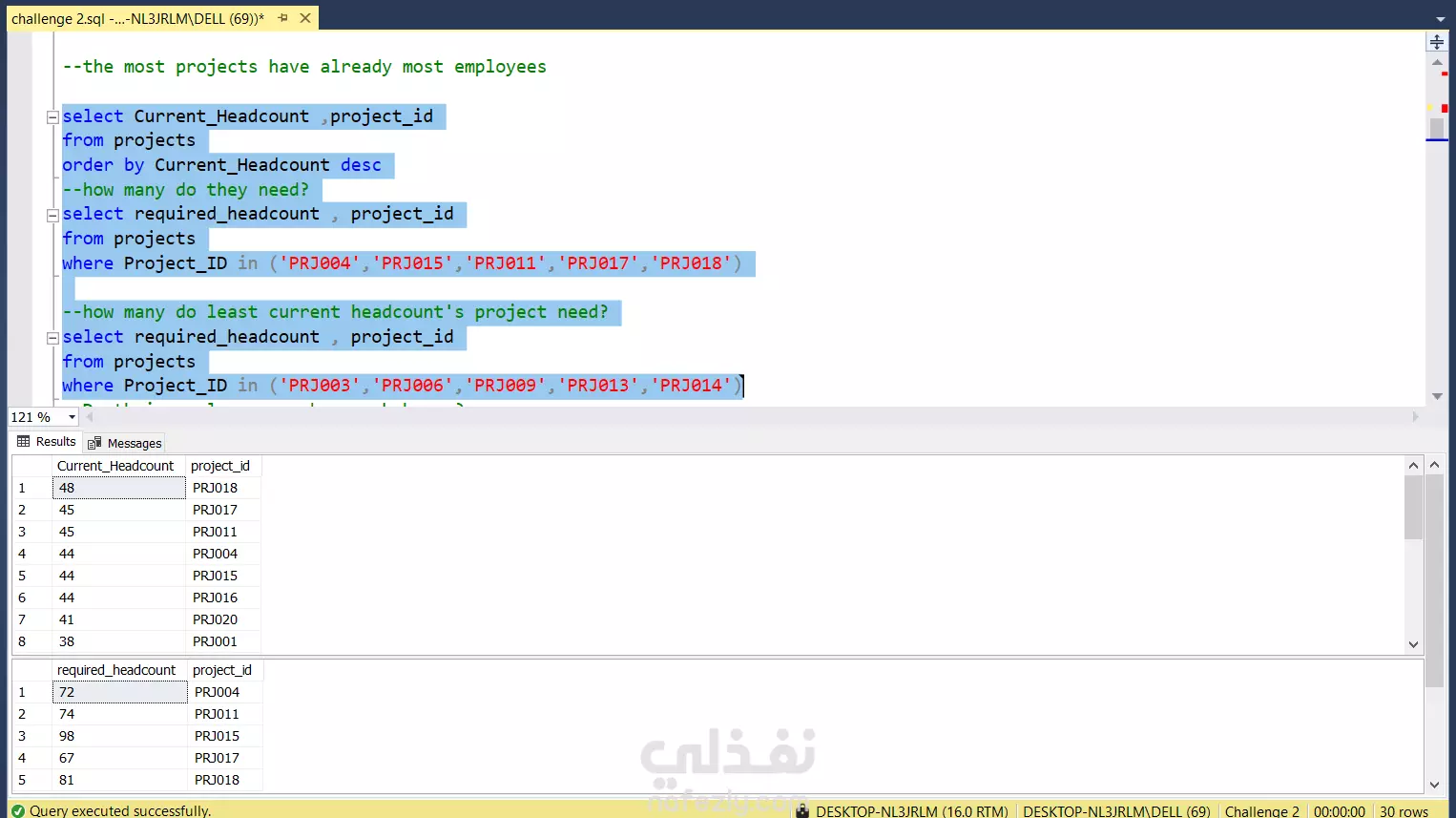The width and height of the screenshot is (1456, 818).
Task: Click the 00:00:00 execution time status
Action: pos(1340,811)
